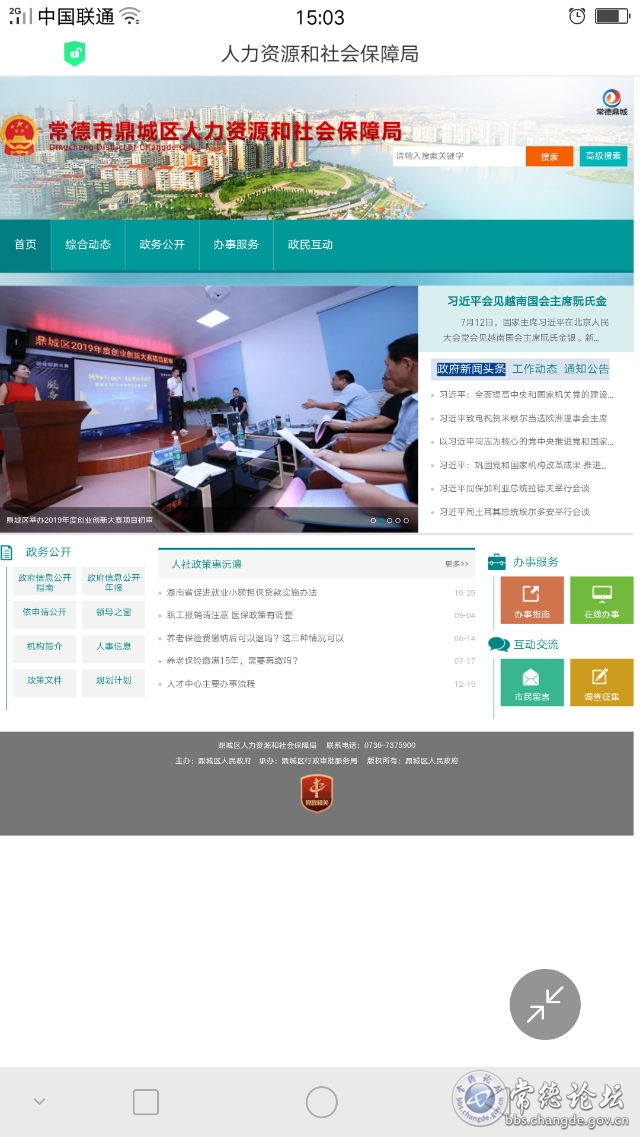
Task: Click the national emblem logo in banner
Action: click(20, 135)
